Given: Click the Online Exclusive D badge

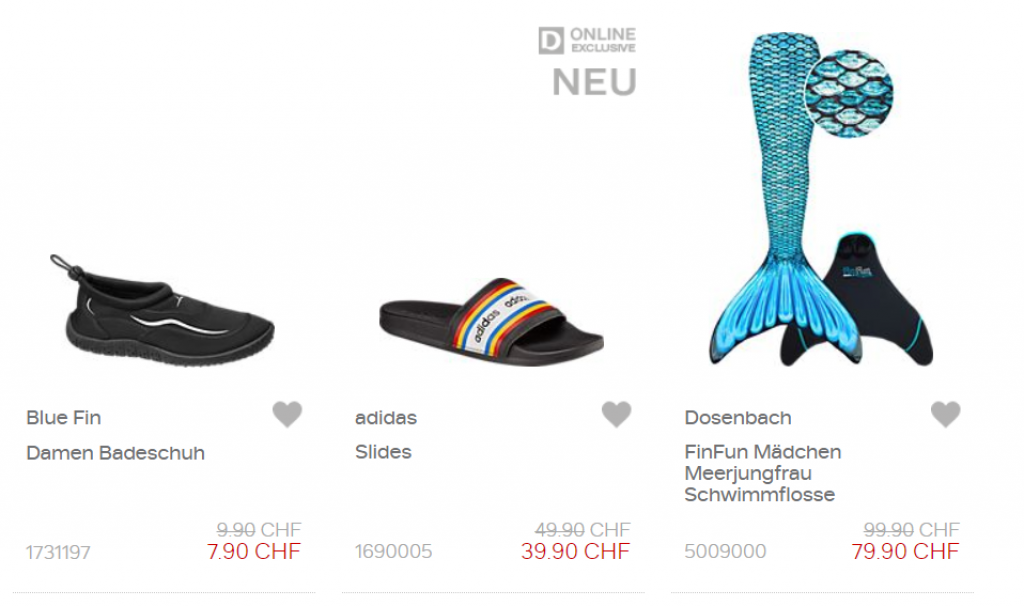Looking at the screenshot, I should click(587, 40).
